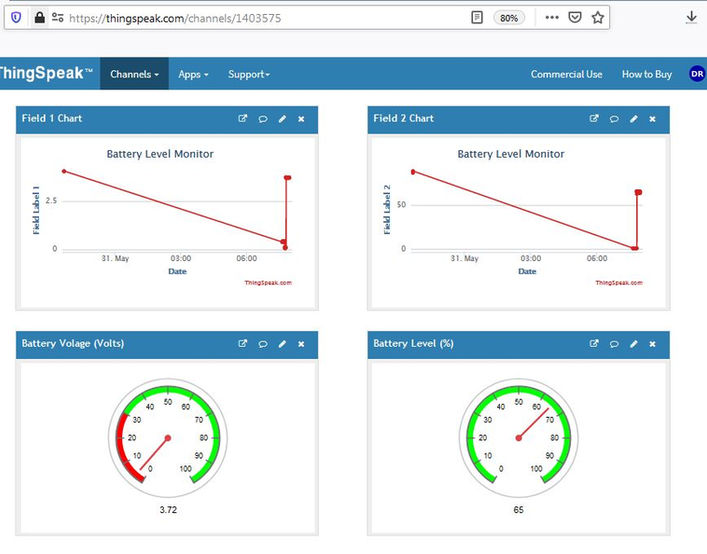Bookmark this page with the star icon

598,18
